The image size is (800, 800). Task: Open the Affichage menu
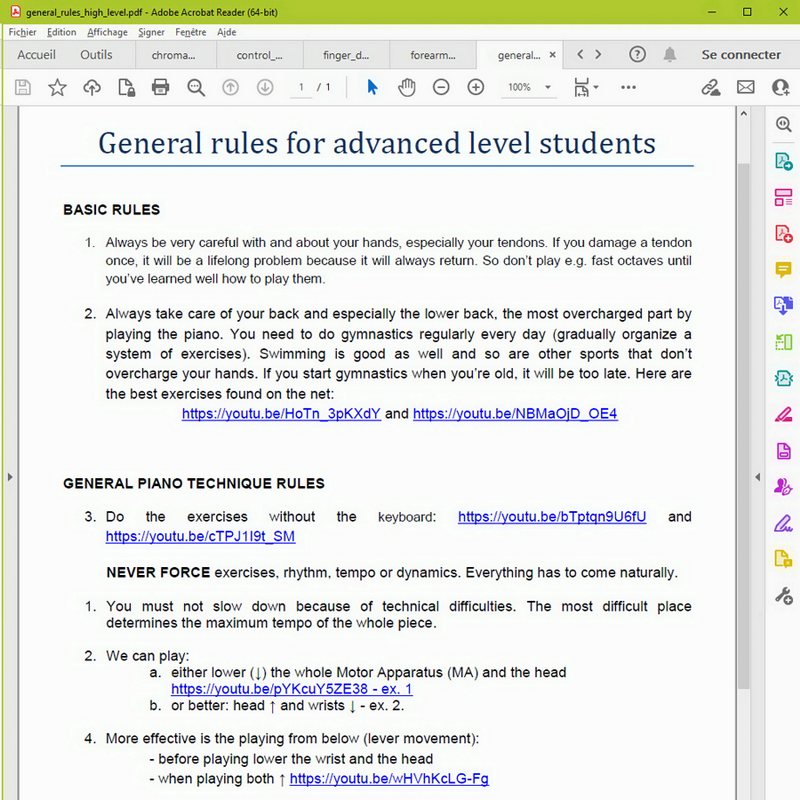pos(107,32)
